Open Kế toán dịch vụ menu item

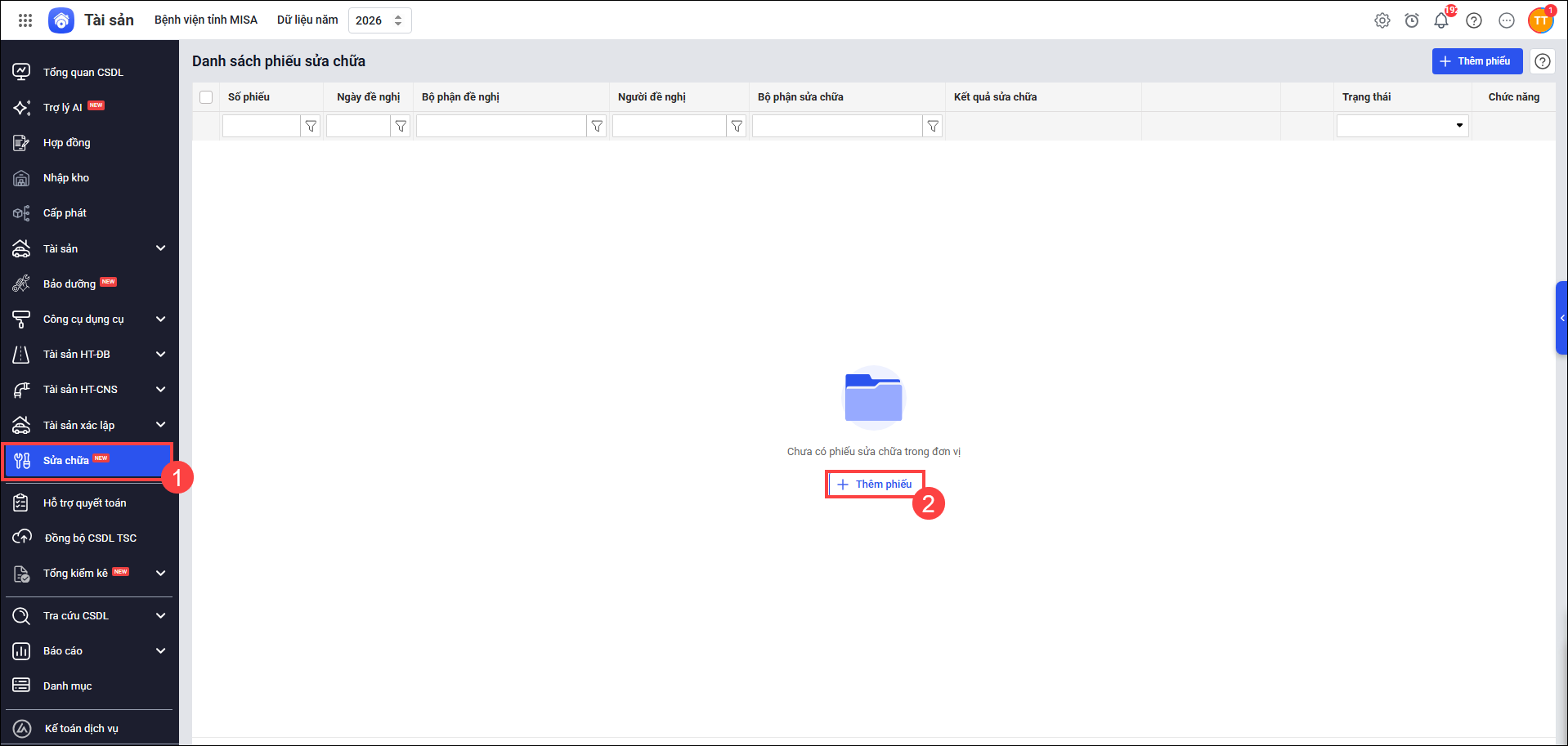[82, 728]
